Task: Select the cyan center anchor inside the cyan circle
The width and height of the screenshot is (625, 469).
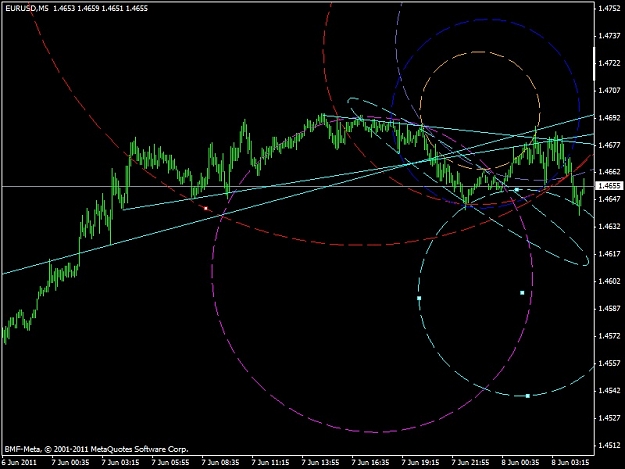Action: (522, 293)
